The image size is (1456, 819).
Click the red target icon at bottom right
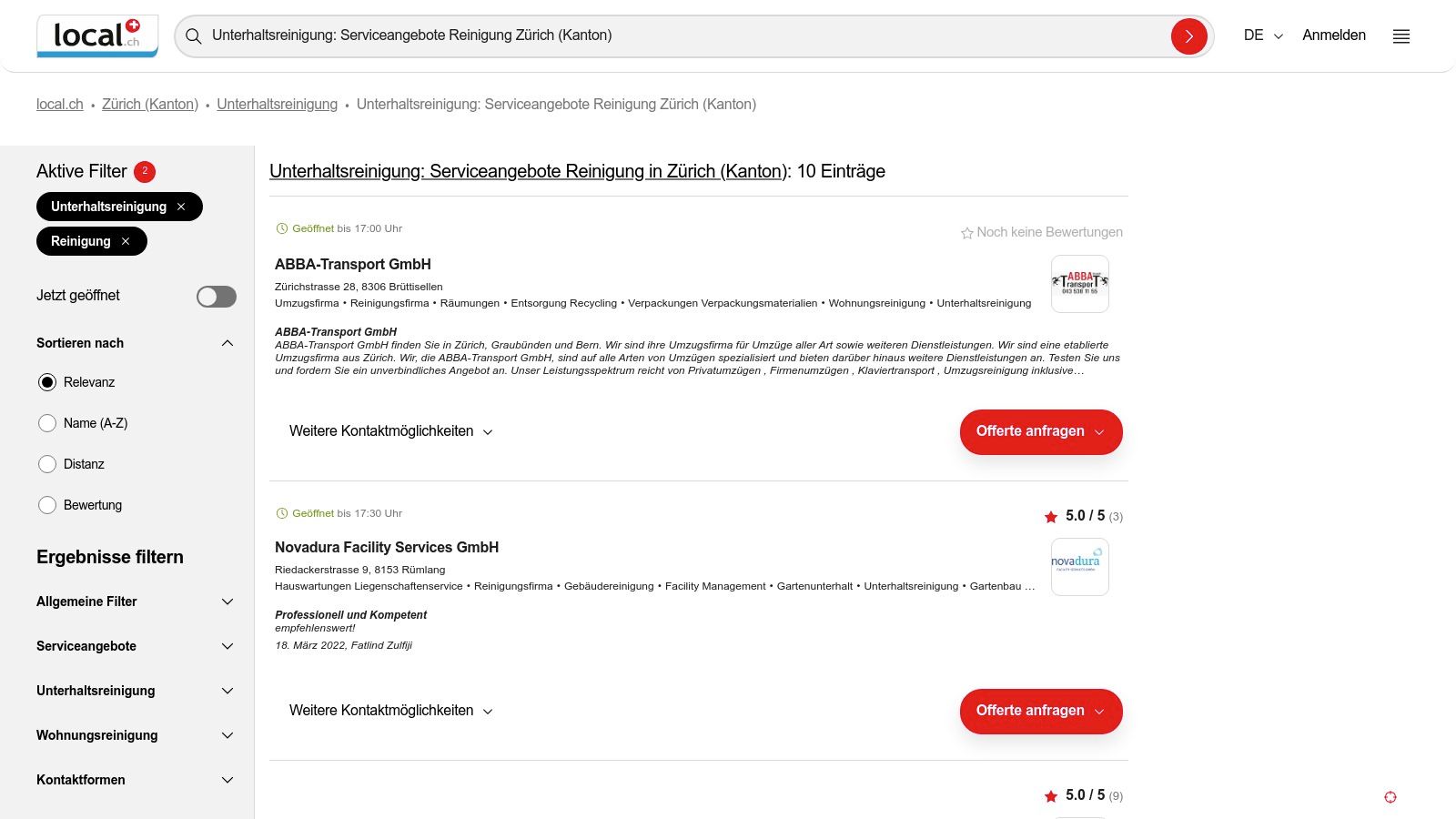click(1390, 797)
